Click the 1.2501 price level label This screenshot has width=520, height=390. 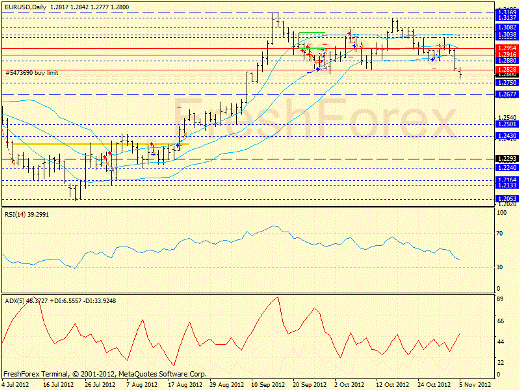pos(507,124)
